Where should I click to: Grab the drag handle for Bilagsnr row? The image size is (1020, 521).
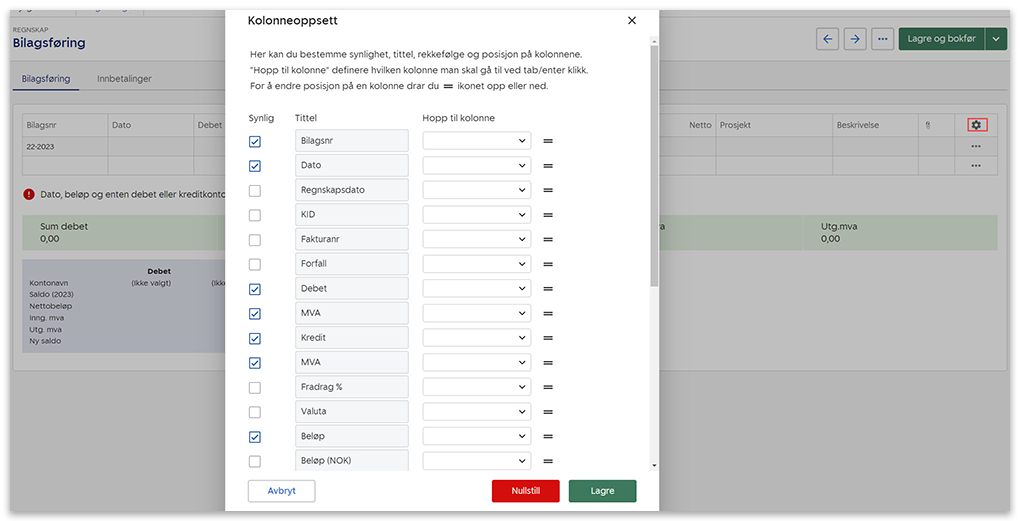click(x=548, y=141)
